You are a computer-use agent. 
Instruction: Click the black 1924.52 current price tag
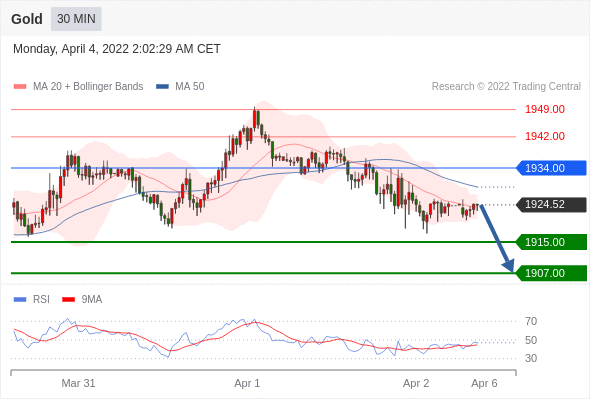551,205
